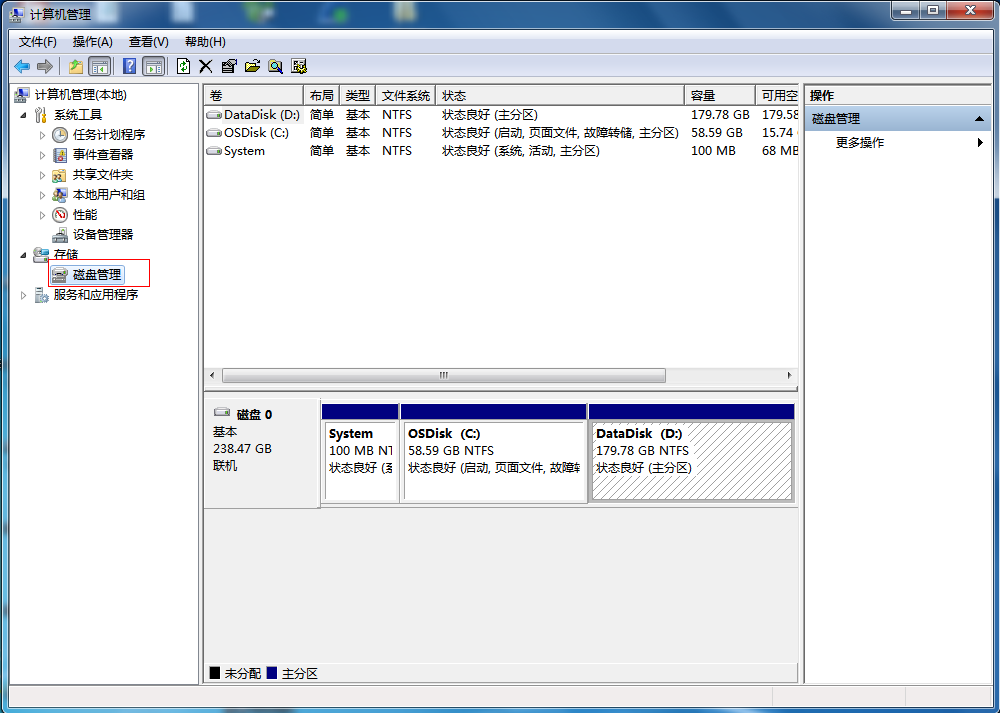Sort by the 类型 column header
1000x713 pixels.
point(358,96)
